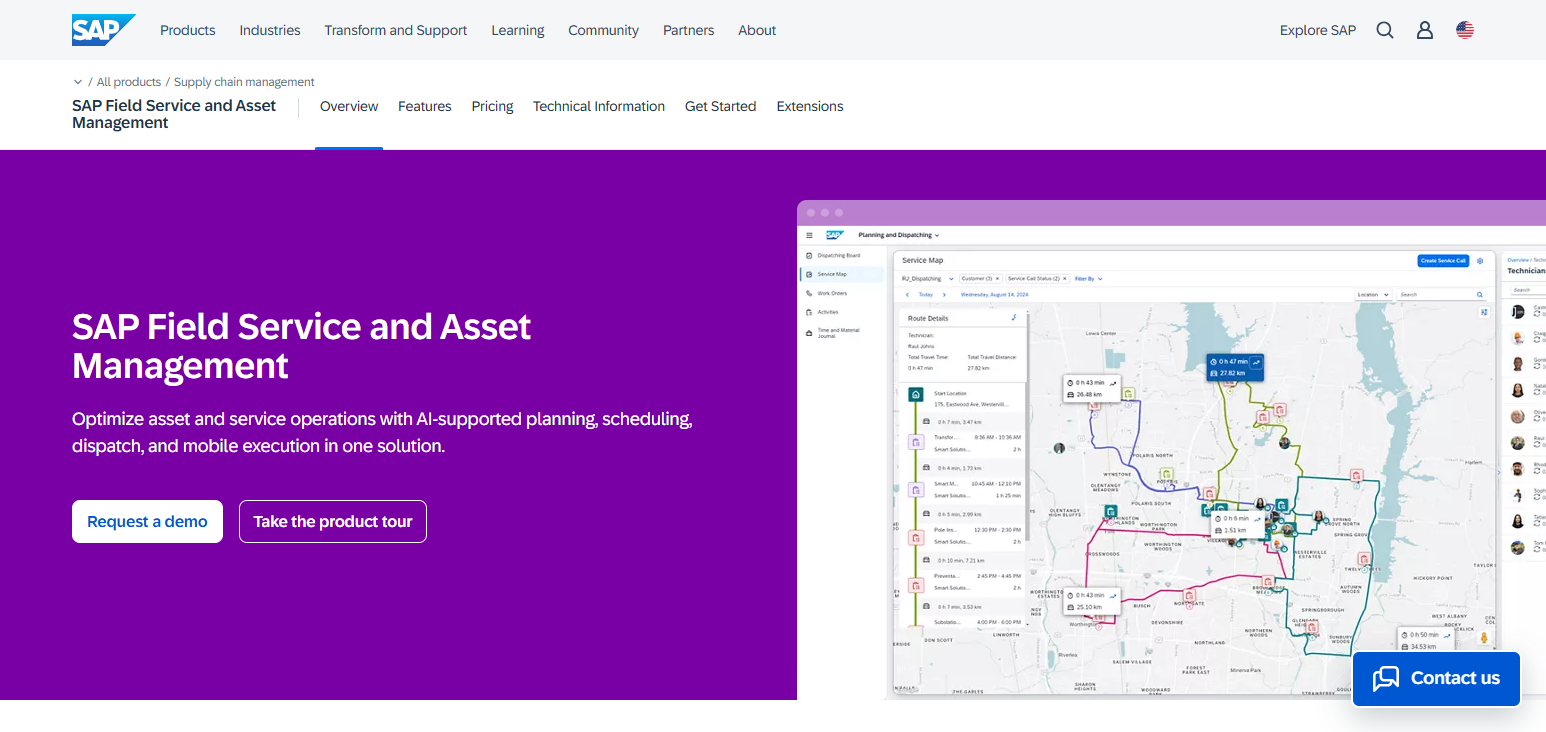Click the All products breadcrumb link
This screenshot has height=732, width=1546.
[129, 82]
